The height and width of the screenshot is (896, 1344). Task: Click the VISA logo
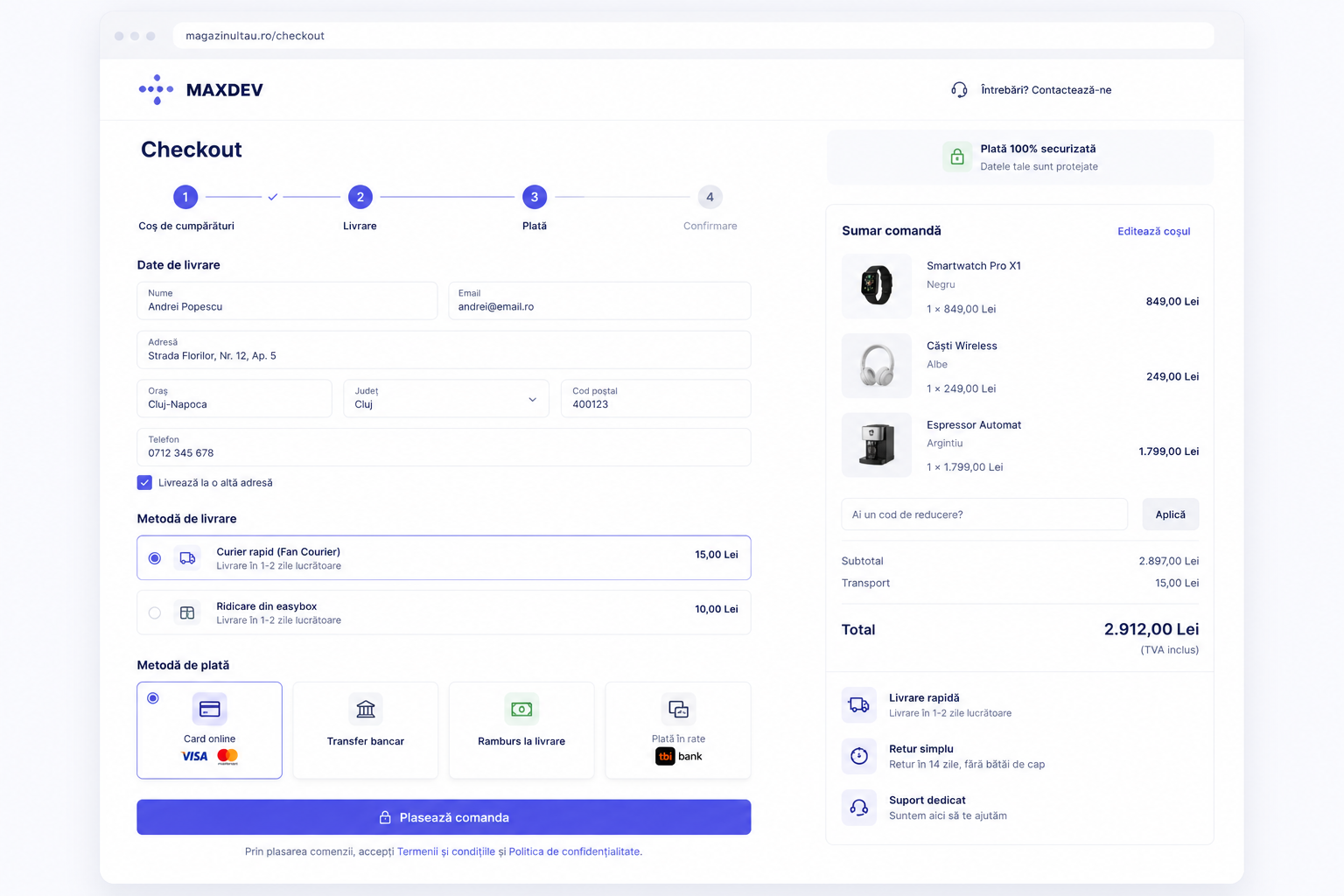point(195,756)
